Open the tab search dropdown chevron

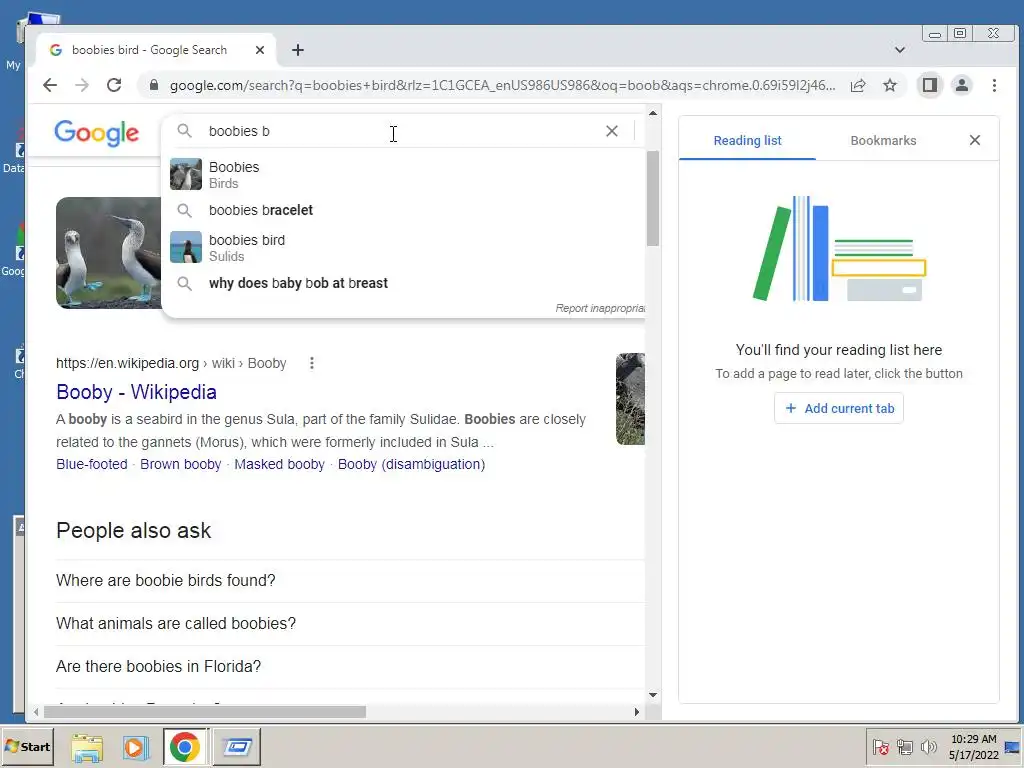point(900,50)
